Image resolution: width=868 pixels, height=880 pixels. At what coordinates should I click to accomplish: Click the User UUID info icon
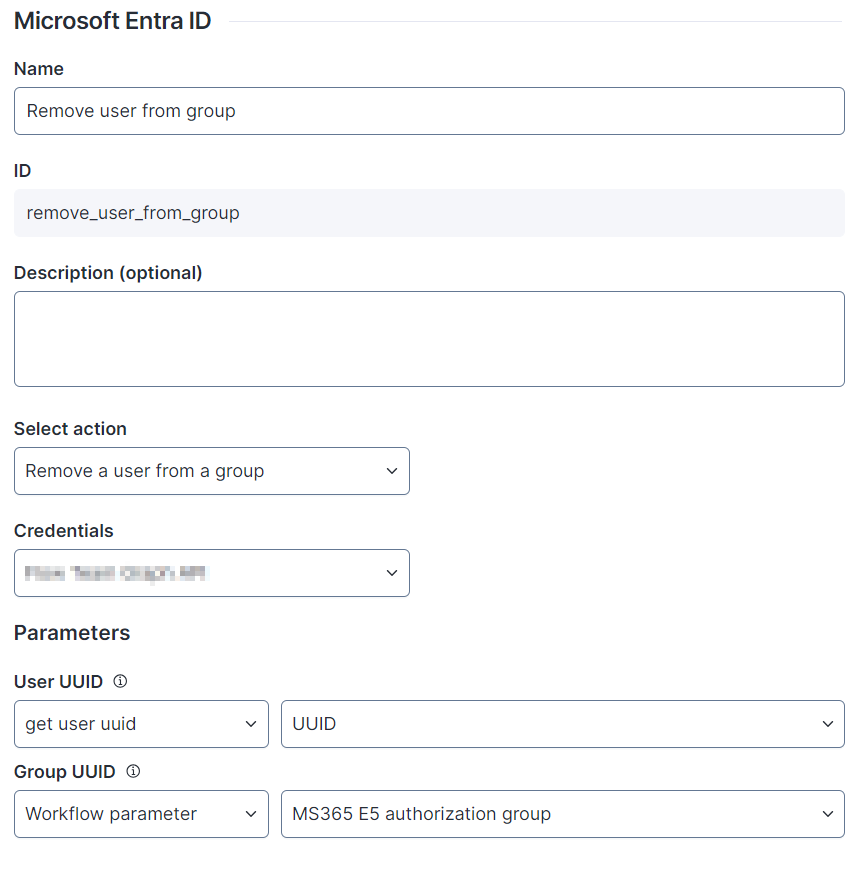click(x=120, y=682)
